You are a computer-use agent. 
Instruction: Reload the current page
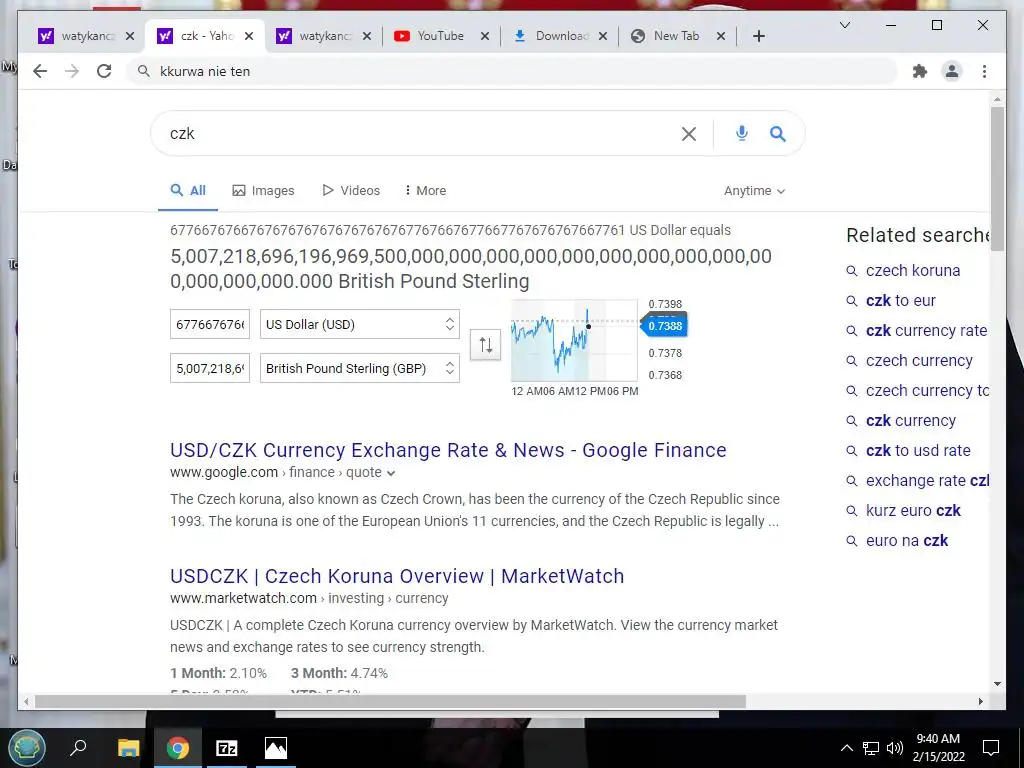[104, 71]
